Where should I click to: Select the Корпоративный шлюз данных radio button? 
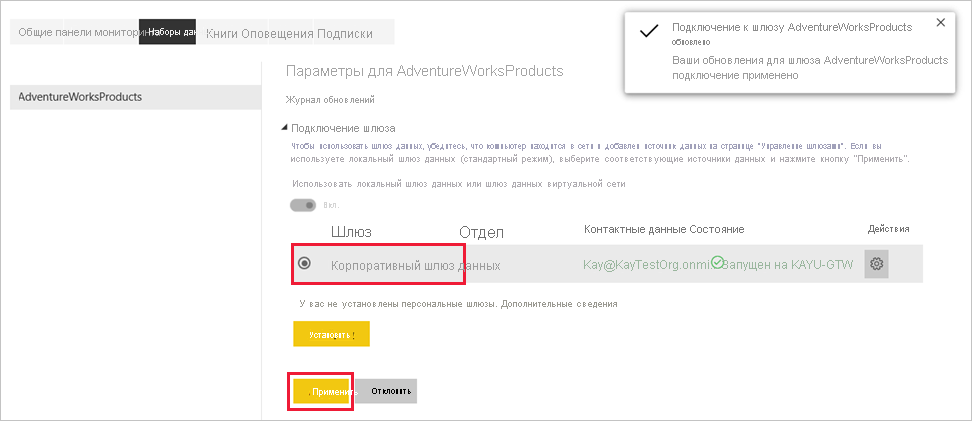tap(304, 263)
